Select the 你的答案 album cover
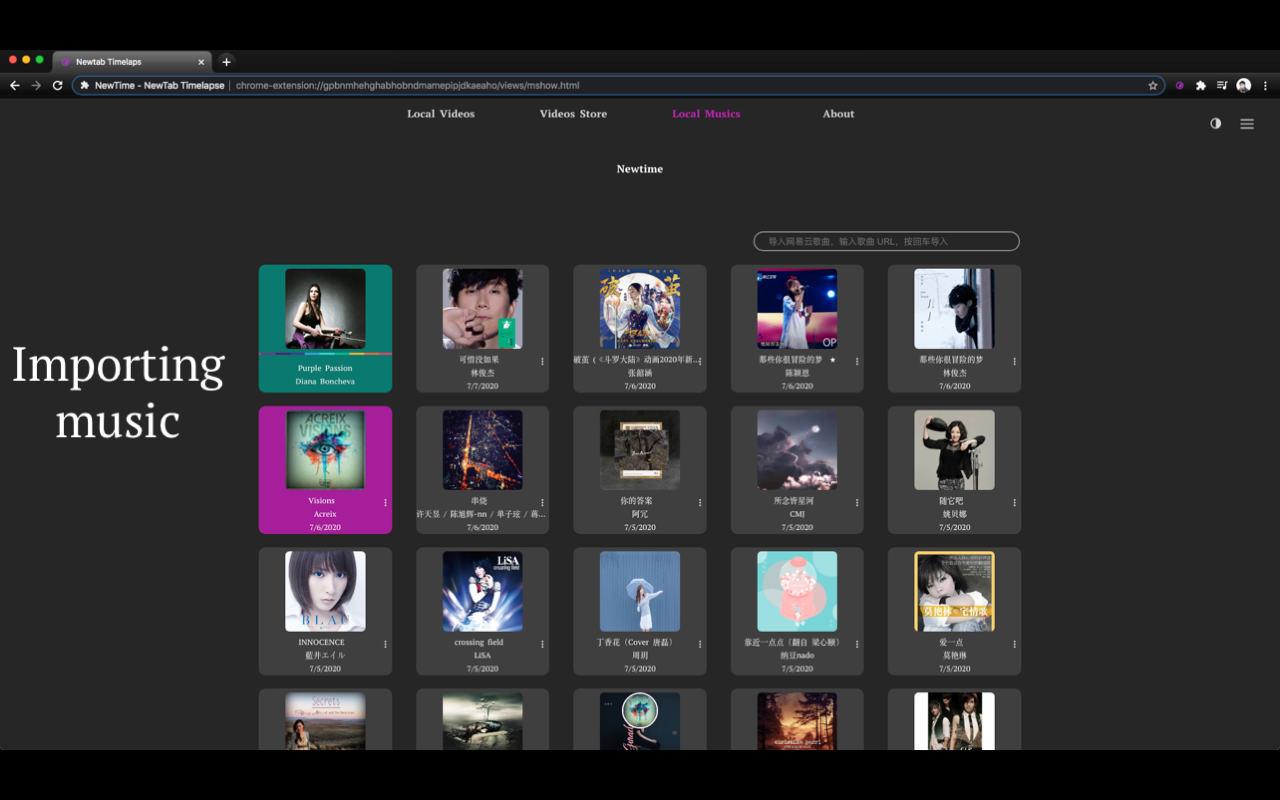The image size is (1280, 800). (640, 450)
